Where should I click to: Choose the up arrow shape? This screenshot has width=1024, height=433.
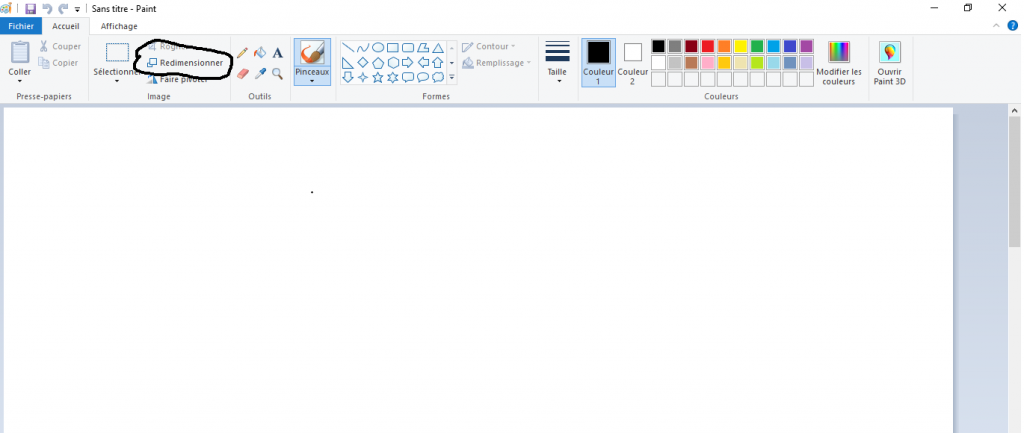click(x=438, y=63)
